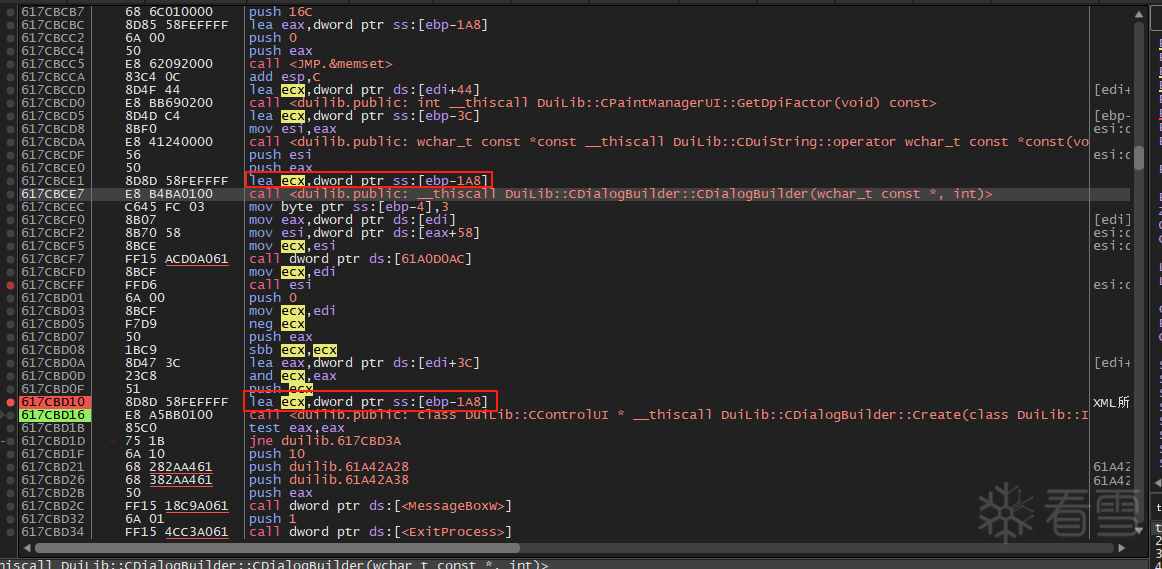Viewport: 1162px width, 569px height.
Task: Click the disassembly horizontal scrollbar thumb
Action: [270, 548]
